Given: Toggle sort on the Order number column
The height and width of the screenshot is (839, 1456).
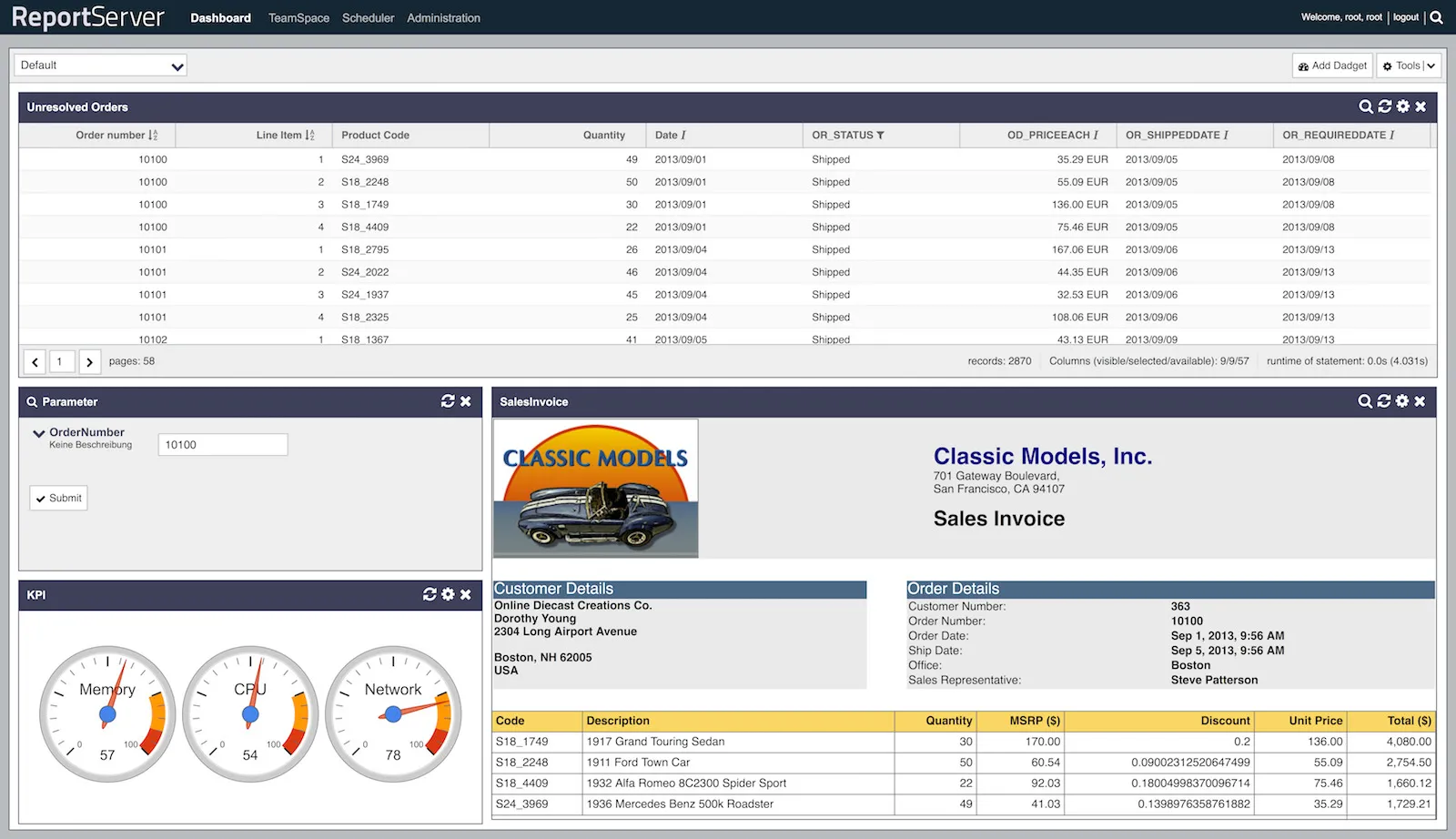Looking at the screenshot, I should [x=151, y=135].
